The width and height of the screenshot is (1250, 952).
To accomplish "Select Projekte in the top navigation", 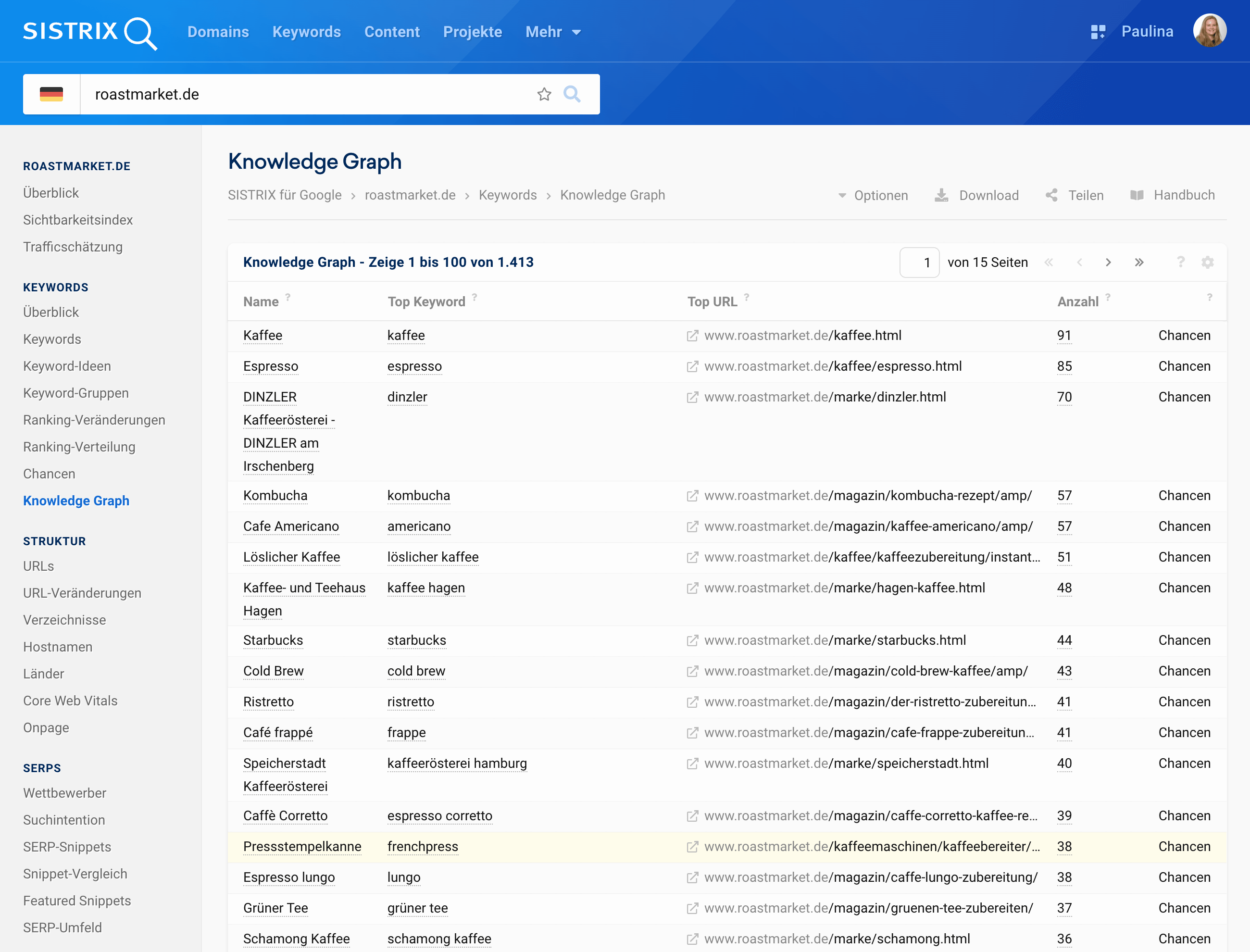I will click(472, 32).
